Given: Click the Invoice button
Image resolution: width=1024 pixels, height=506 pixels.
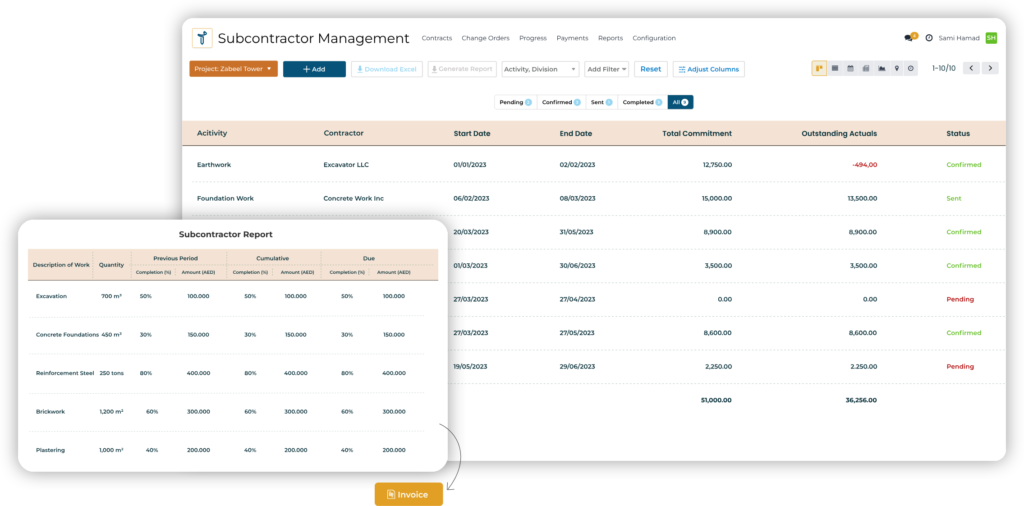Looking at the screenshot, I should click(x=408, y=494).
